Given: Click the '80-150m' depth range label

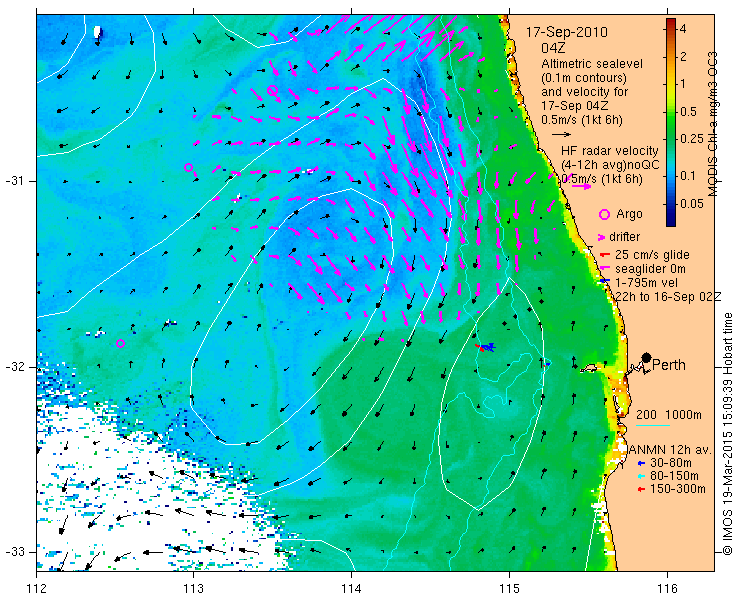Looking at the screenshot, I should (674, 476).
